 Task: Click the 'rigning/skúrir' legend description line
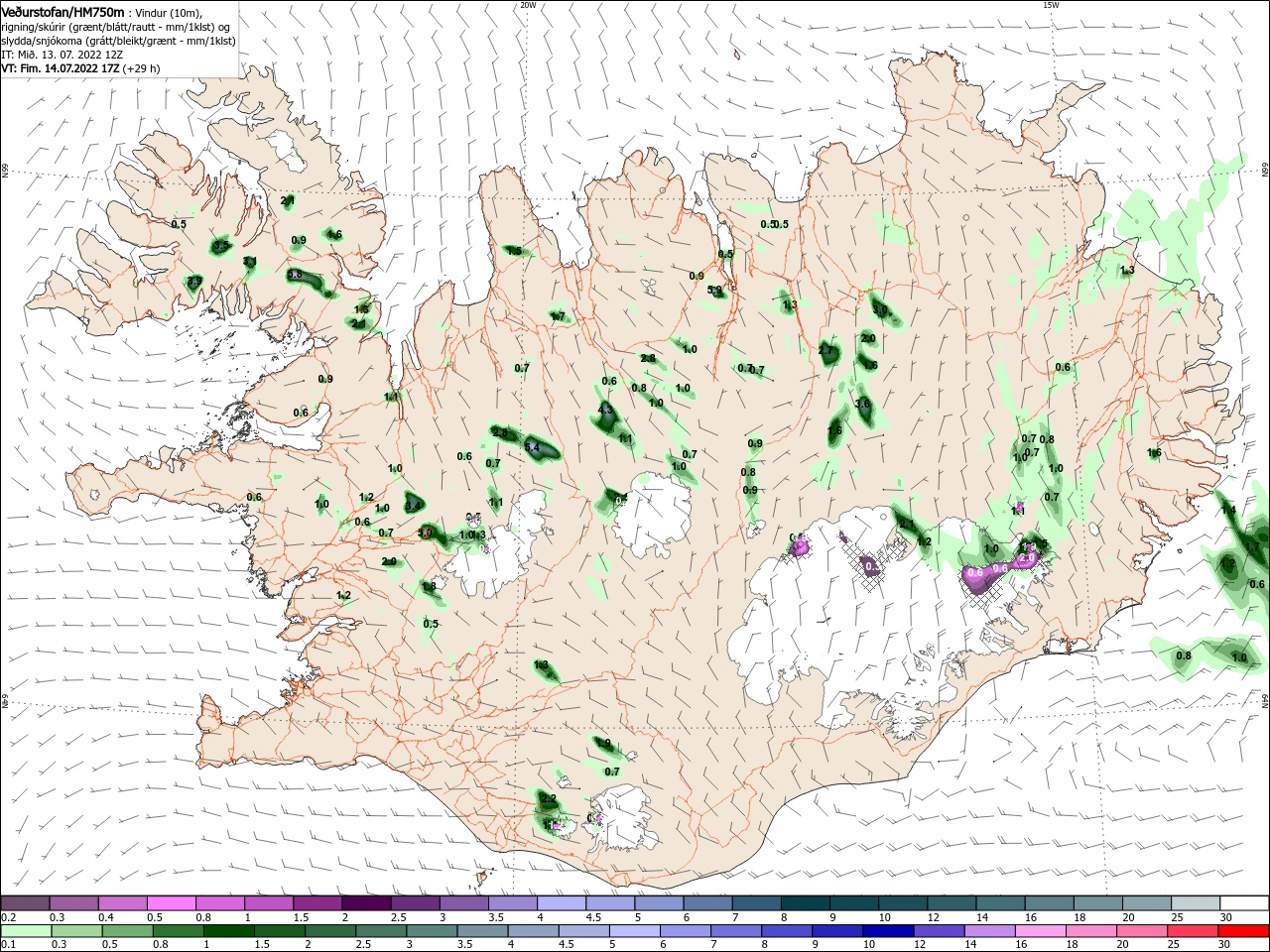coord(116,27)
